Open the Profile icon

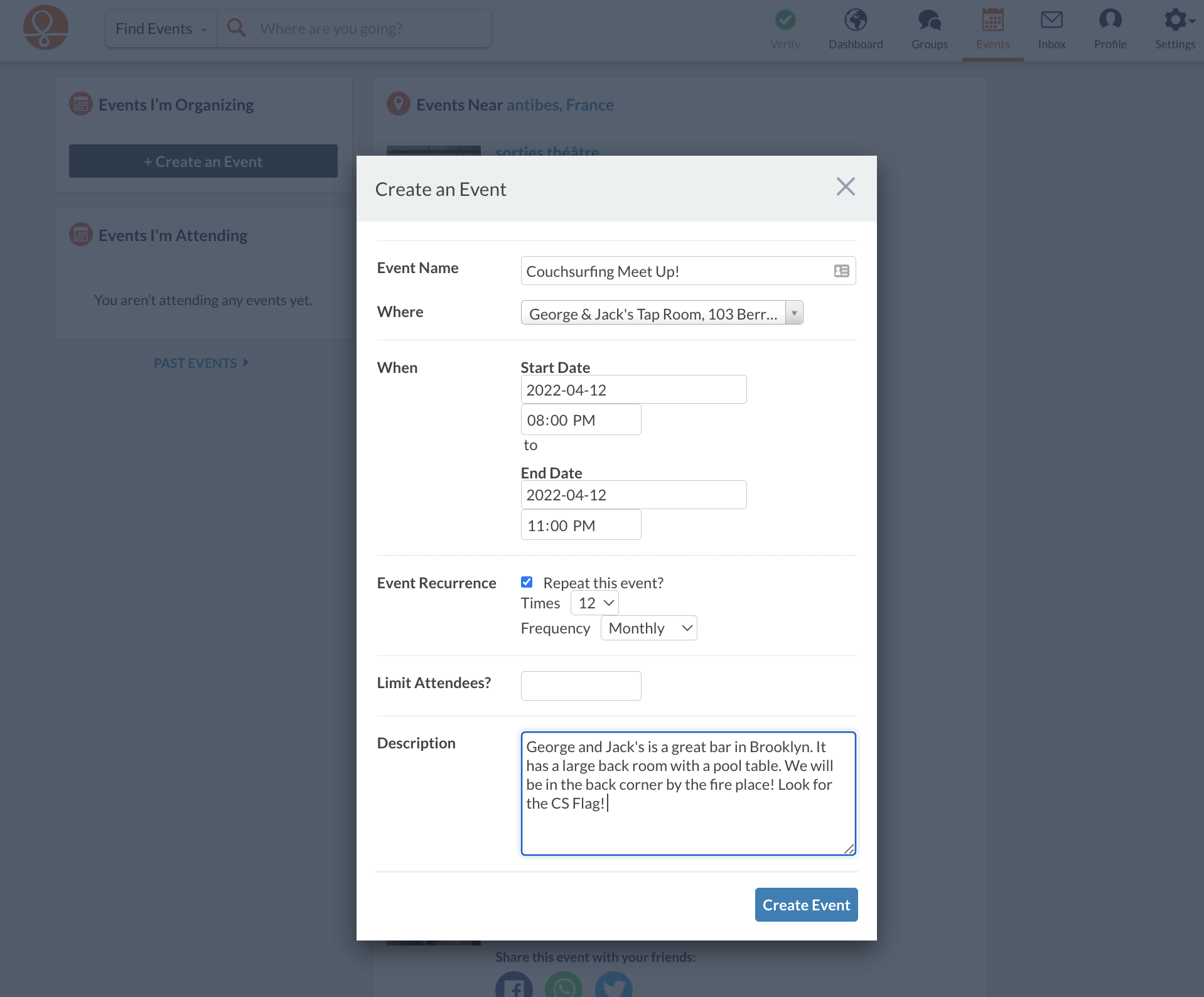point(1110,19)
